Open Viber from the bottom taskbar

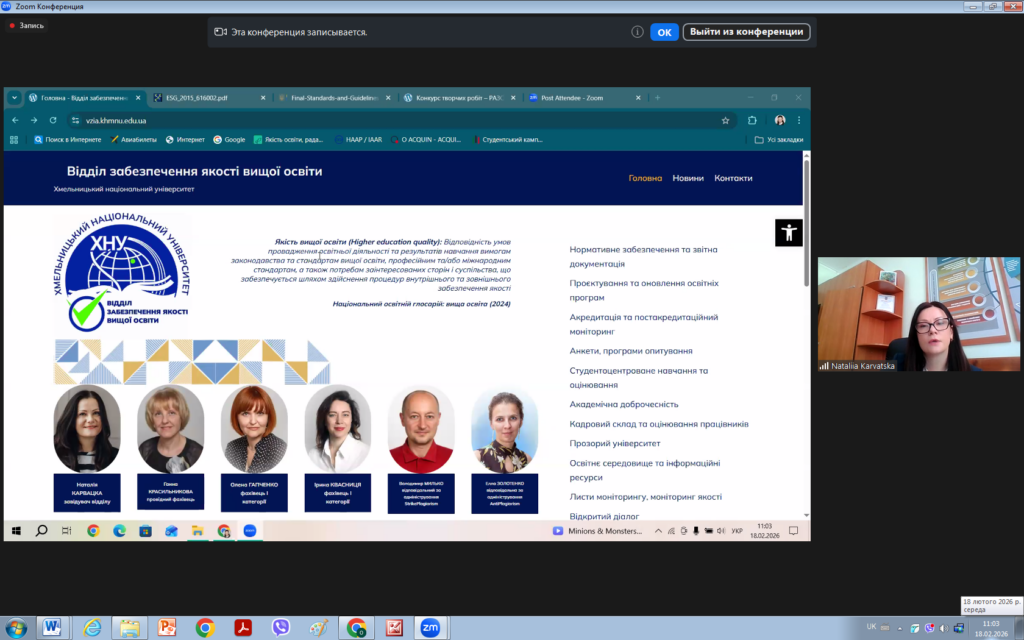(x=281, y=627)
